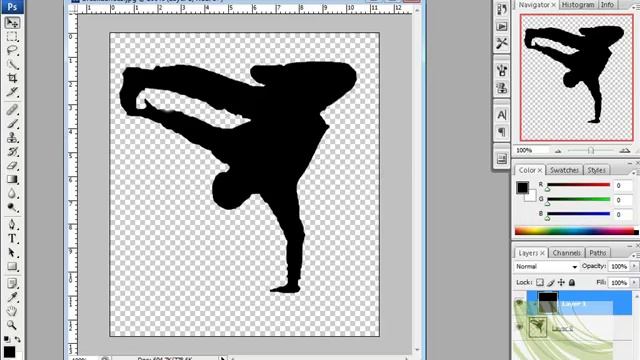Viewport: 640px width, 360px height.
Task: Select the Blur tool
Action: (x=12, y=193)
